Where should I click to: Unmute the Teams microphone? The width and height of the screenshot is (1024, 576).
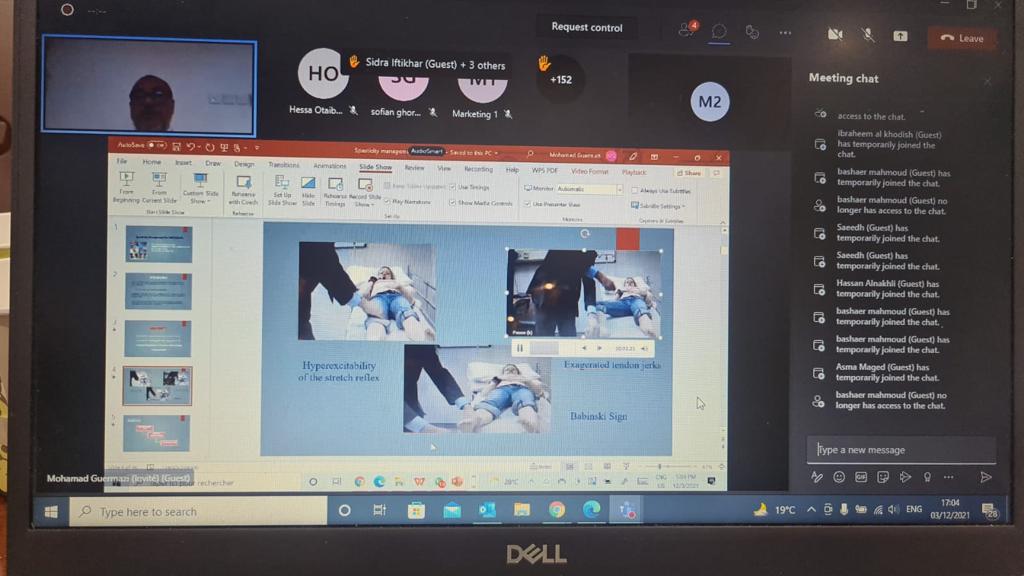(867, 35)
